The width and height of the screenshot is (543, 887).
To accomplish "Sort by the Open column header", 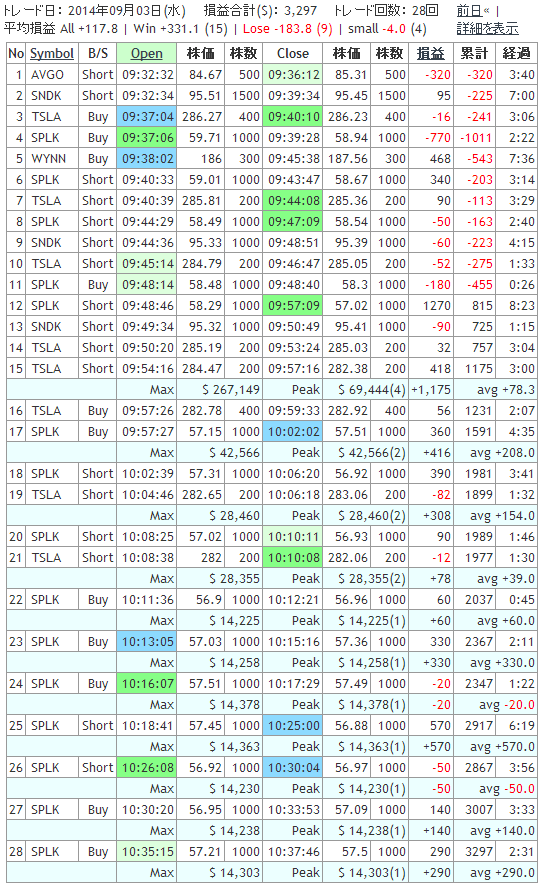I will click(x=146, y=53).
